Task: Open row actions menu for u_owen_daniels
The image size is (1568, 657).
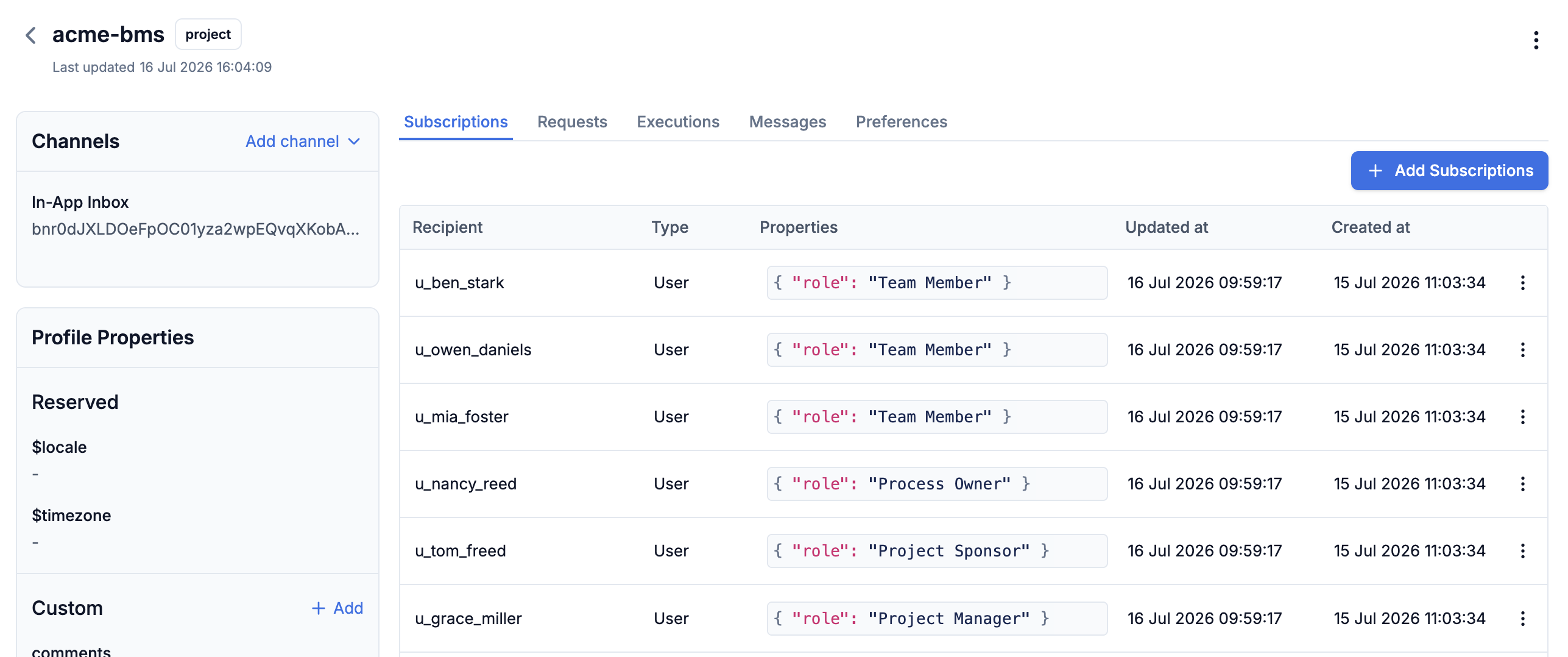Action: click(1522, 350)
